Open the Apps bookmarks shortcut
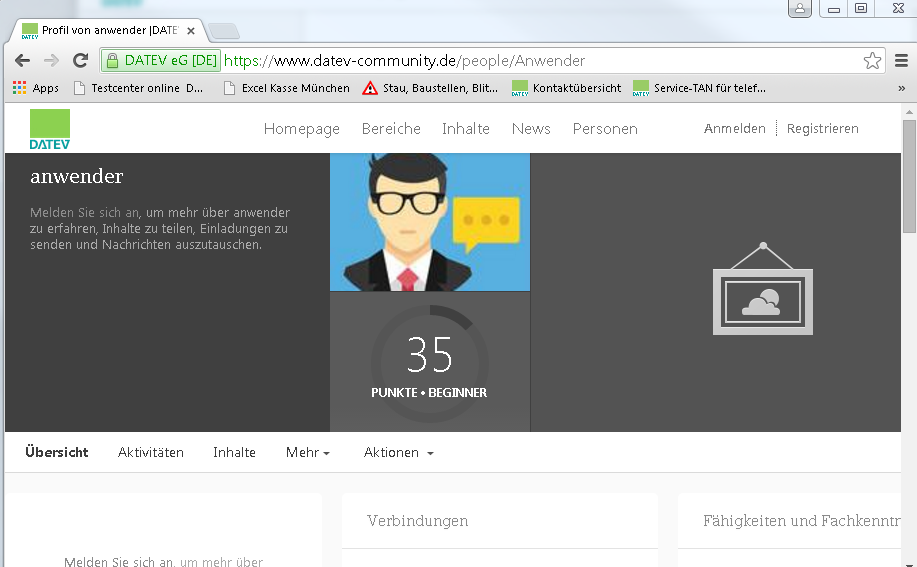Screen dimensions: 917x567 (x=36, y=88)
